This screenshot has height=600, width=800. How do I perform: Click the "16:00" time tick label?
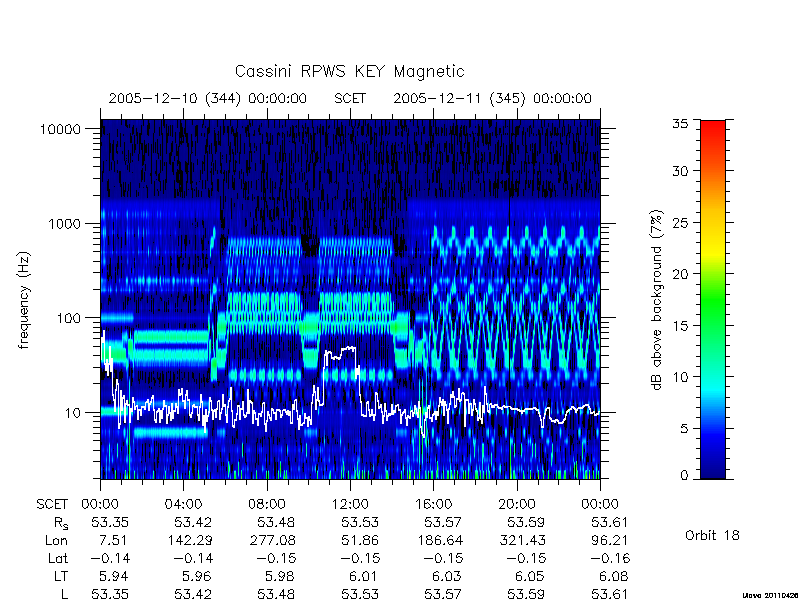pyautogui.click(x=433, y=505)
